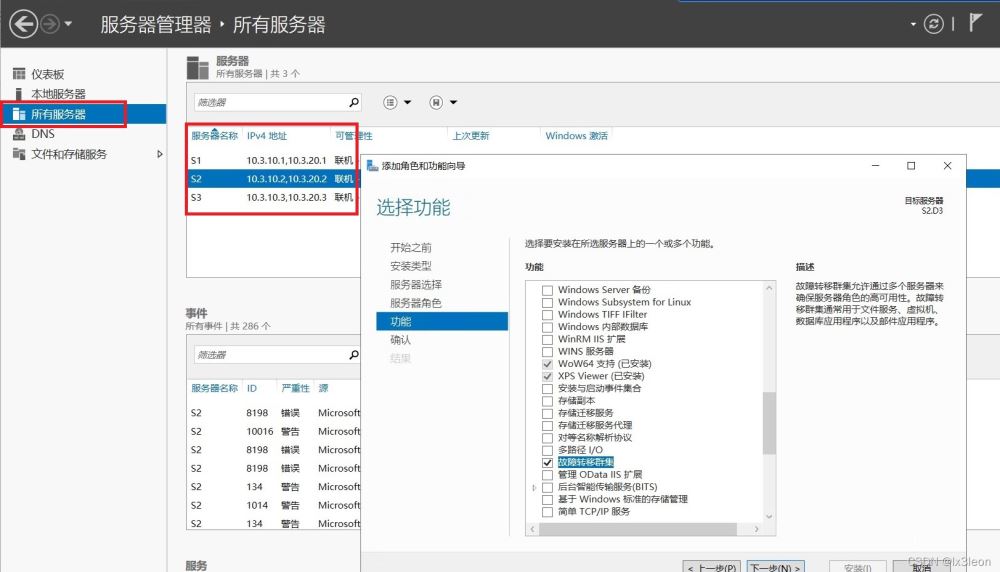Screen dimensions: 1000x572
Task: Go to 服务器角色 wizard step
Action: coord(415,303)
